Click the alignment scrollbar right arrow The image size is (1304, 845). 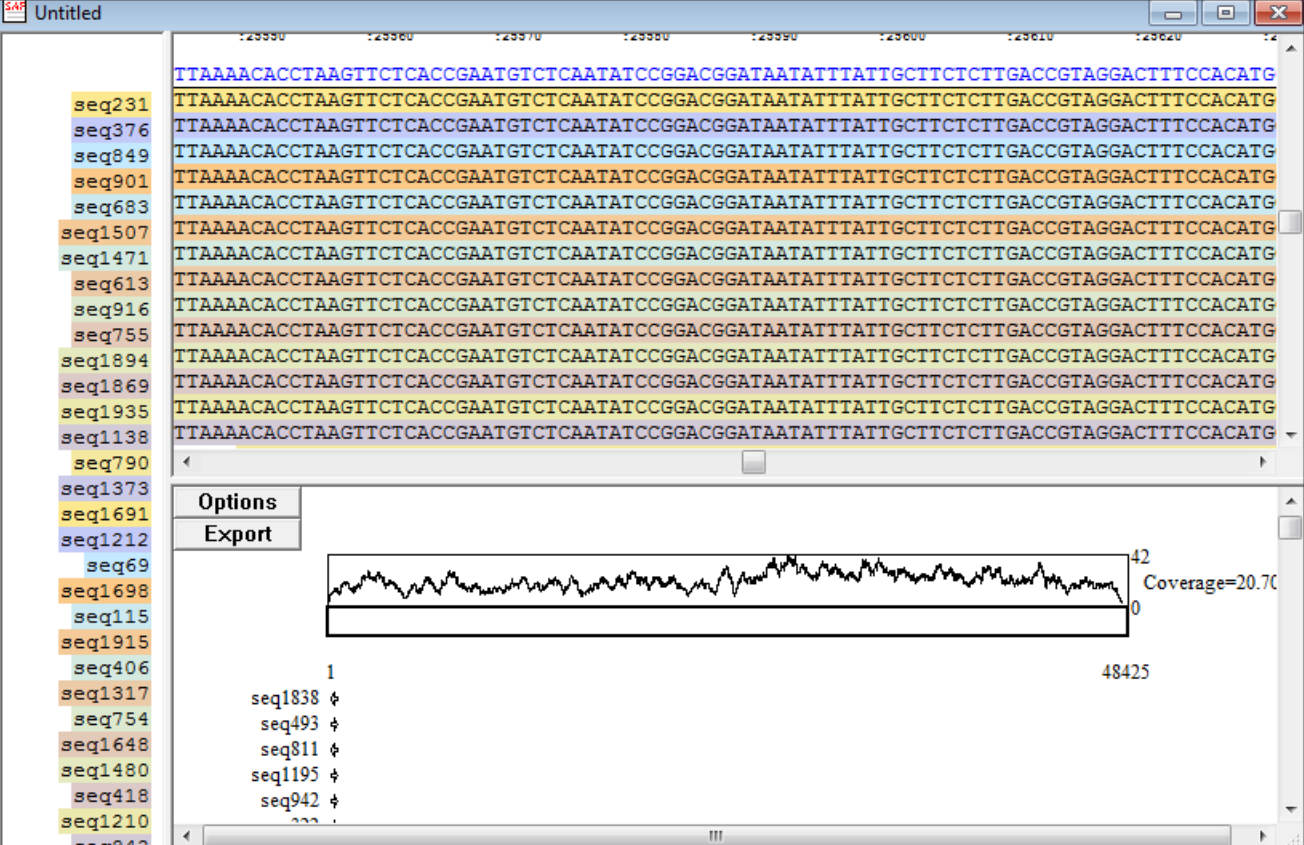[1263, 462]
